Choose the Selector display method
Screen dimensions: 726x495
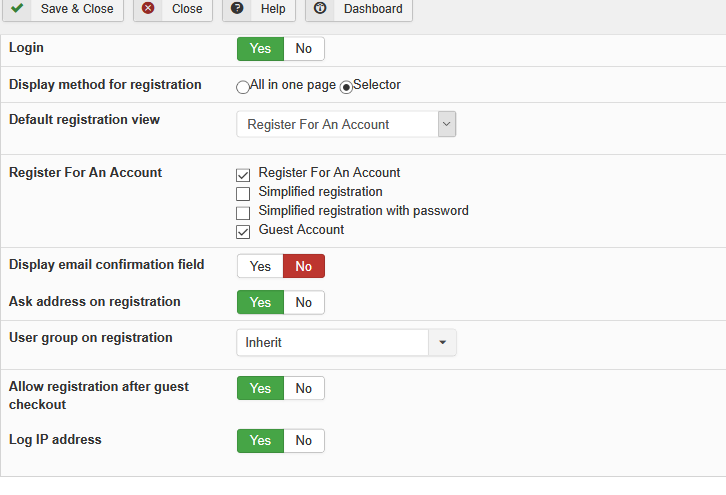347,87
